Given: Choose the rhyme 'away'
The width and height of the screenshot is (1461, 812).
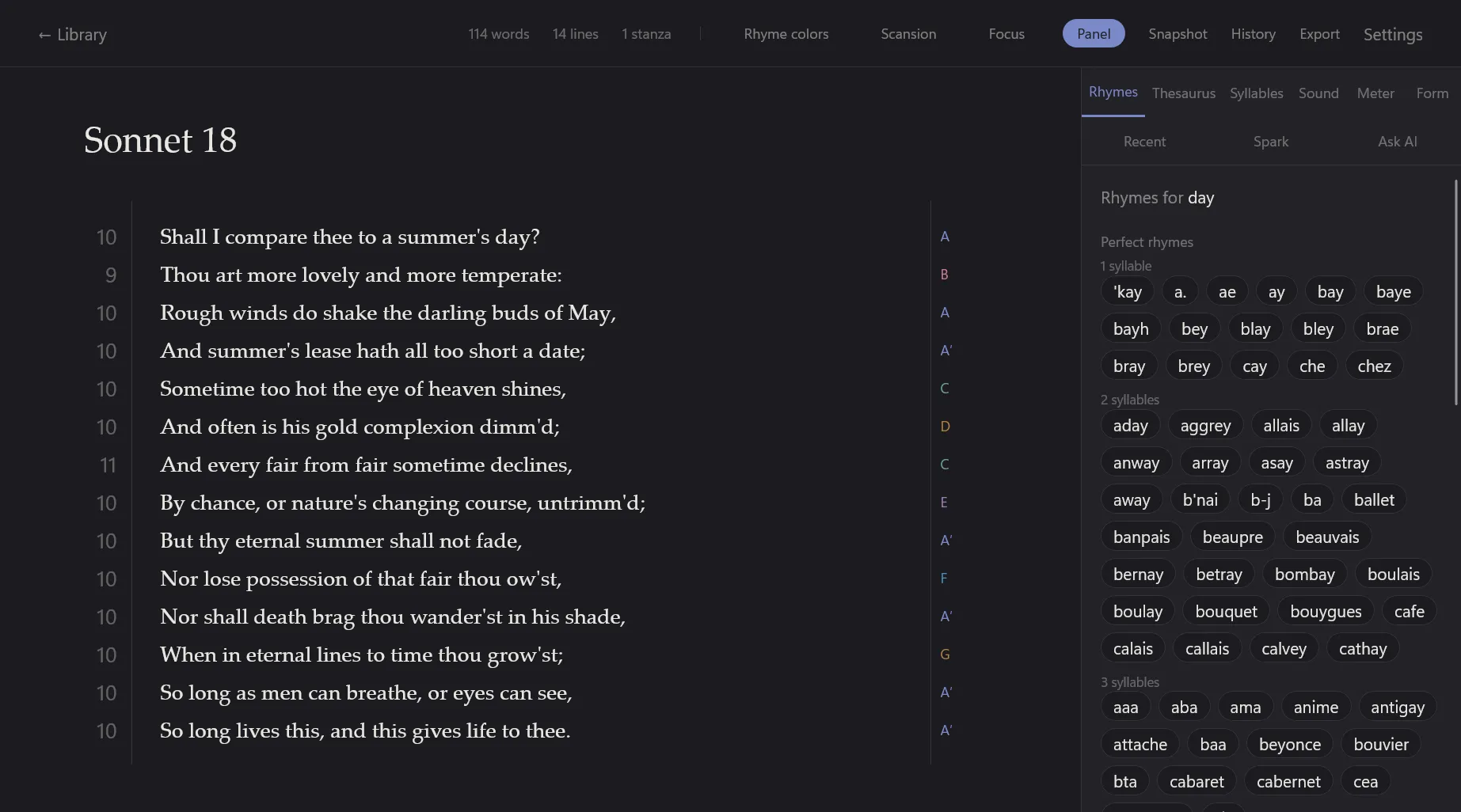Looking at the screenshot, I should (1132, 500).
